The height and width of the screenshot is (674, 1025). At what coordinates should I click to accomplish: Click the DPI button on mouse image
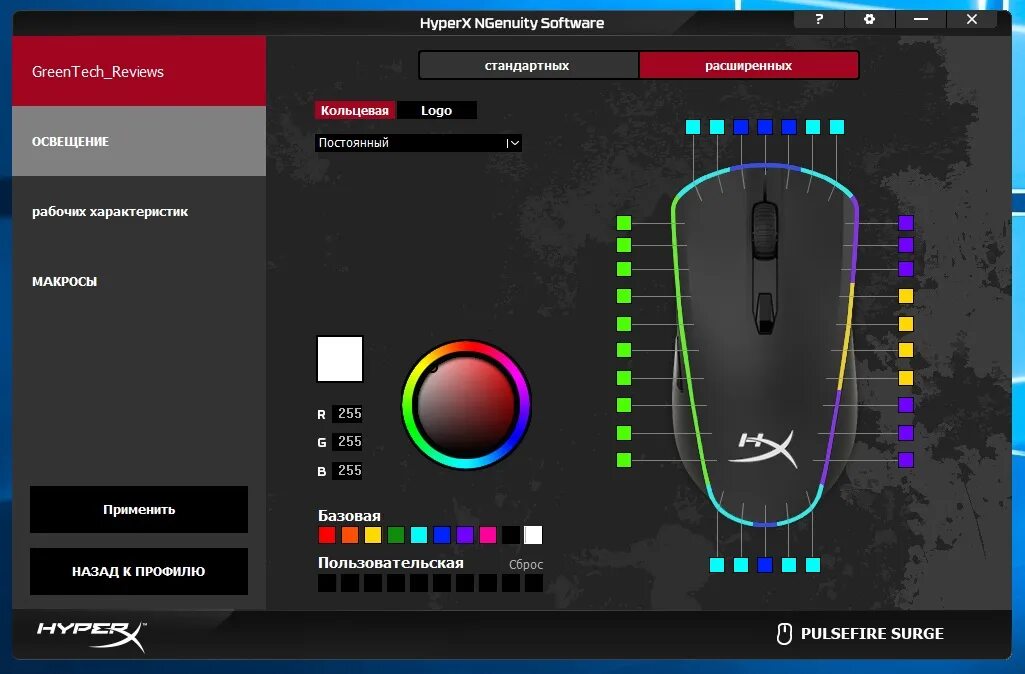coord(764,312)
